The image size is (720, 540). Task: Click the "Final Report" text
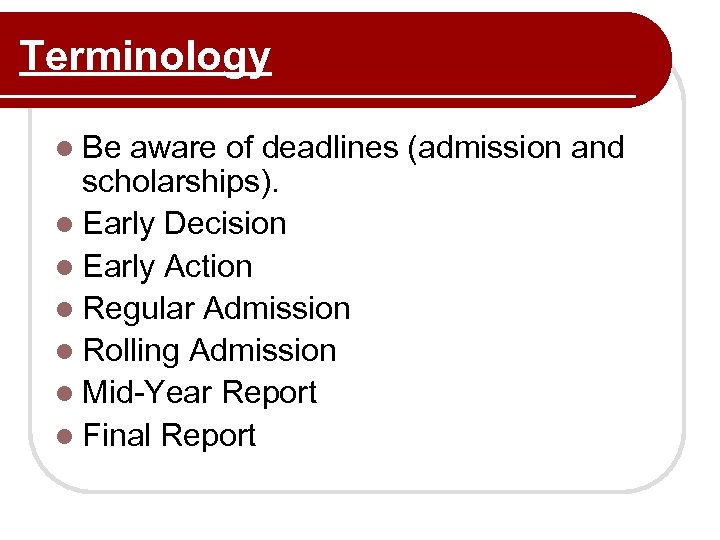[170, 435]
